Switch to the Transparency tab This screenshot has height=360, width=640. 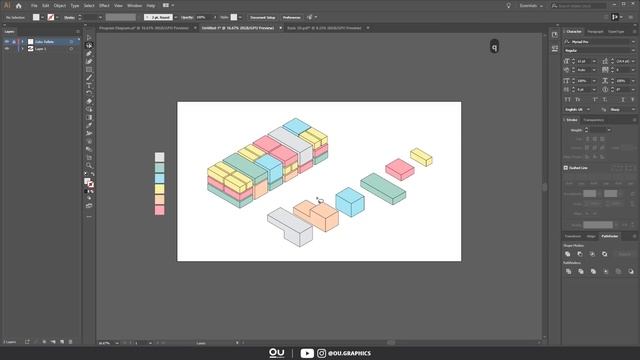click(x=593, y=120)
